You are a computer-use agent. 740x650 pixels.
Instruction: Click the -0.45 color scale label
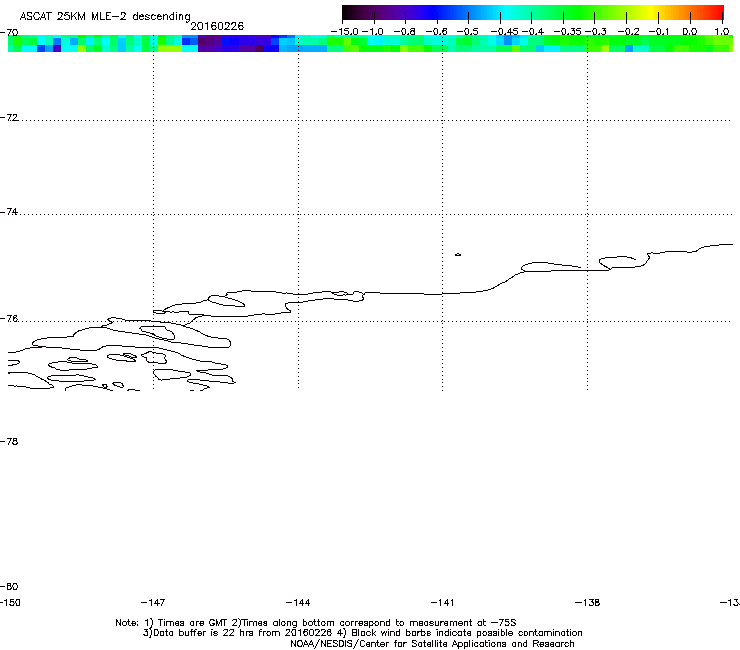click(x=505, y=32)
